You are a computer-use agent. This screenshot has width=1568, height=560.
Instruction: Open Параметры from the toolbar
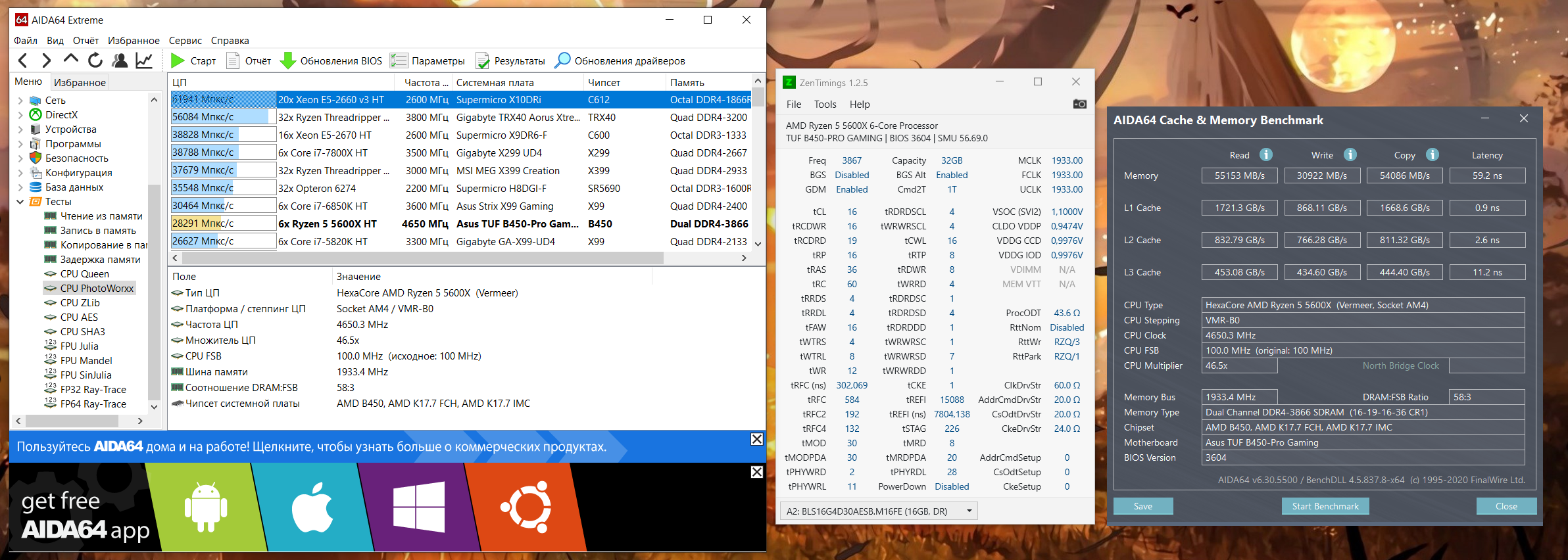pyautogui.click(x=427, y=60)
